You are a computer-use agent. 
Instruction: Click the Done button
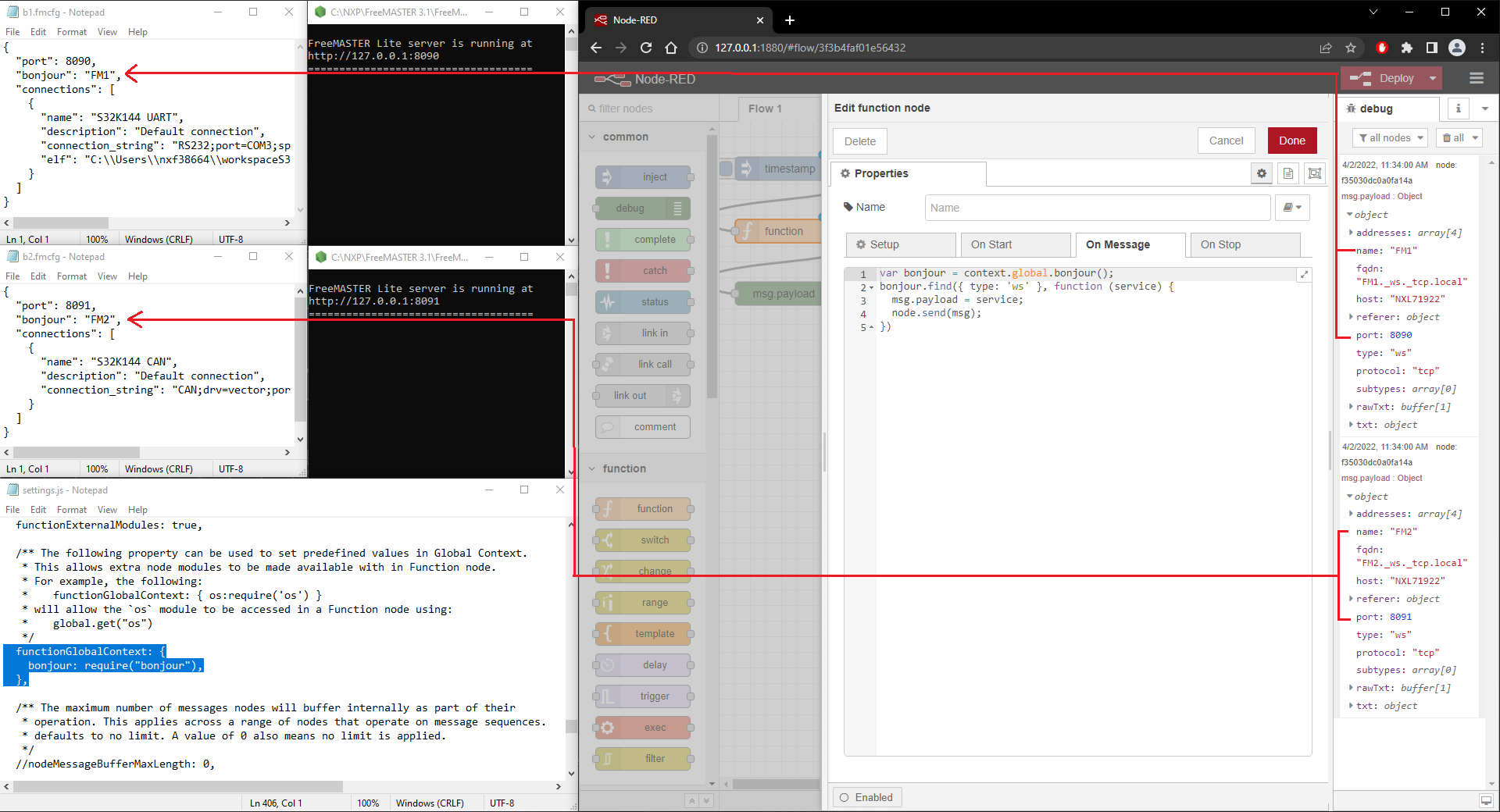click(1292, 141)
